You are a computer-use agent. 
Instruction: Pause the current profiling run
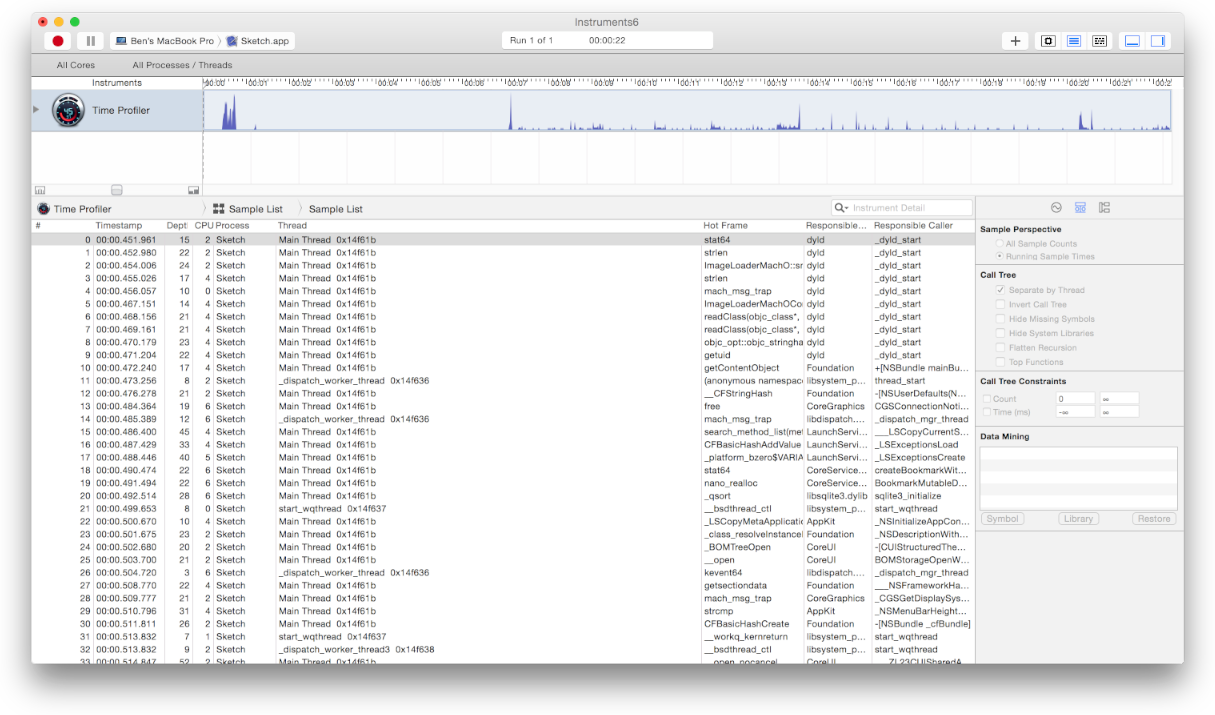coord(91,41)
